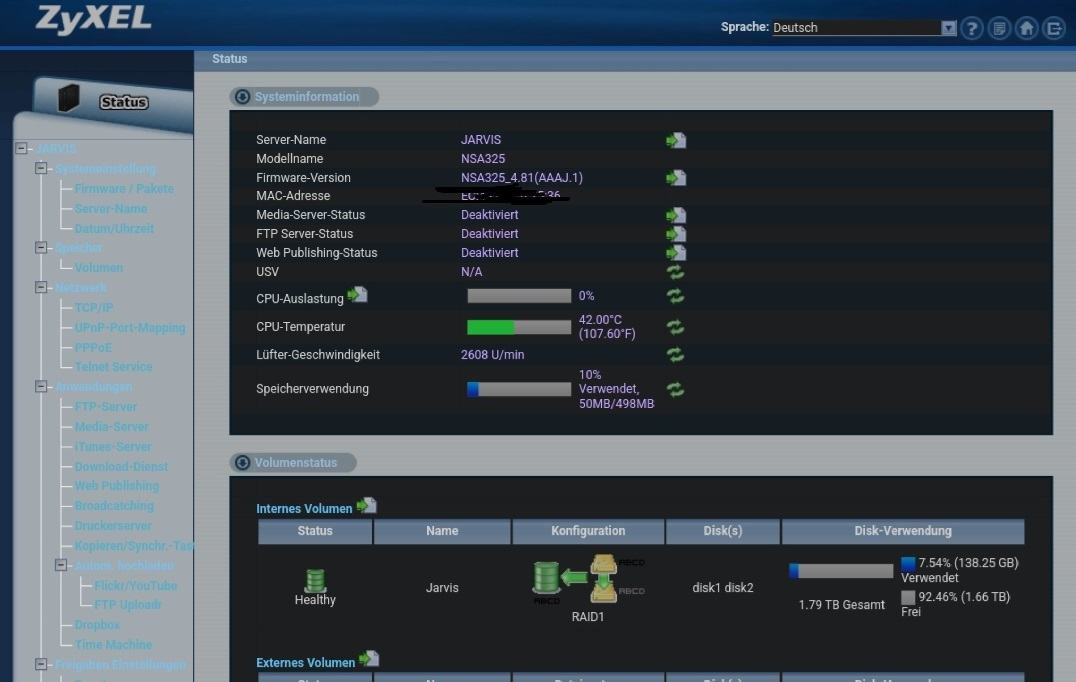This screenshot has height=682, width=1076.
Task: Collapse the Systemeinstellung tree node
Action: pyautogui.click(x=41, y=168)
